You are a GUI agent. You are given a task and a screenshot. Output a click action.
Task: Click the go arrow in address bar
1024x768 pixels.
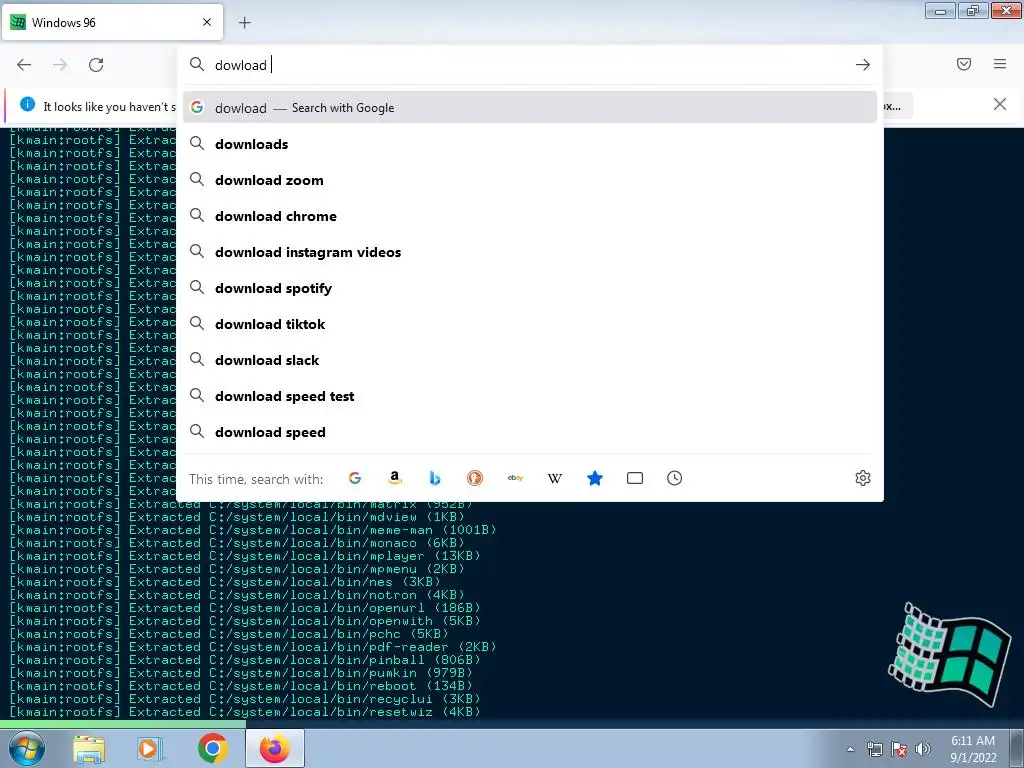click(x=863, y=65)
